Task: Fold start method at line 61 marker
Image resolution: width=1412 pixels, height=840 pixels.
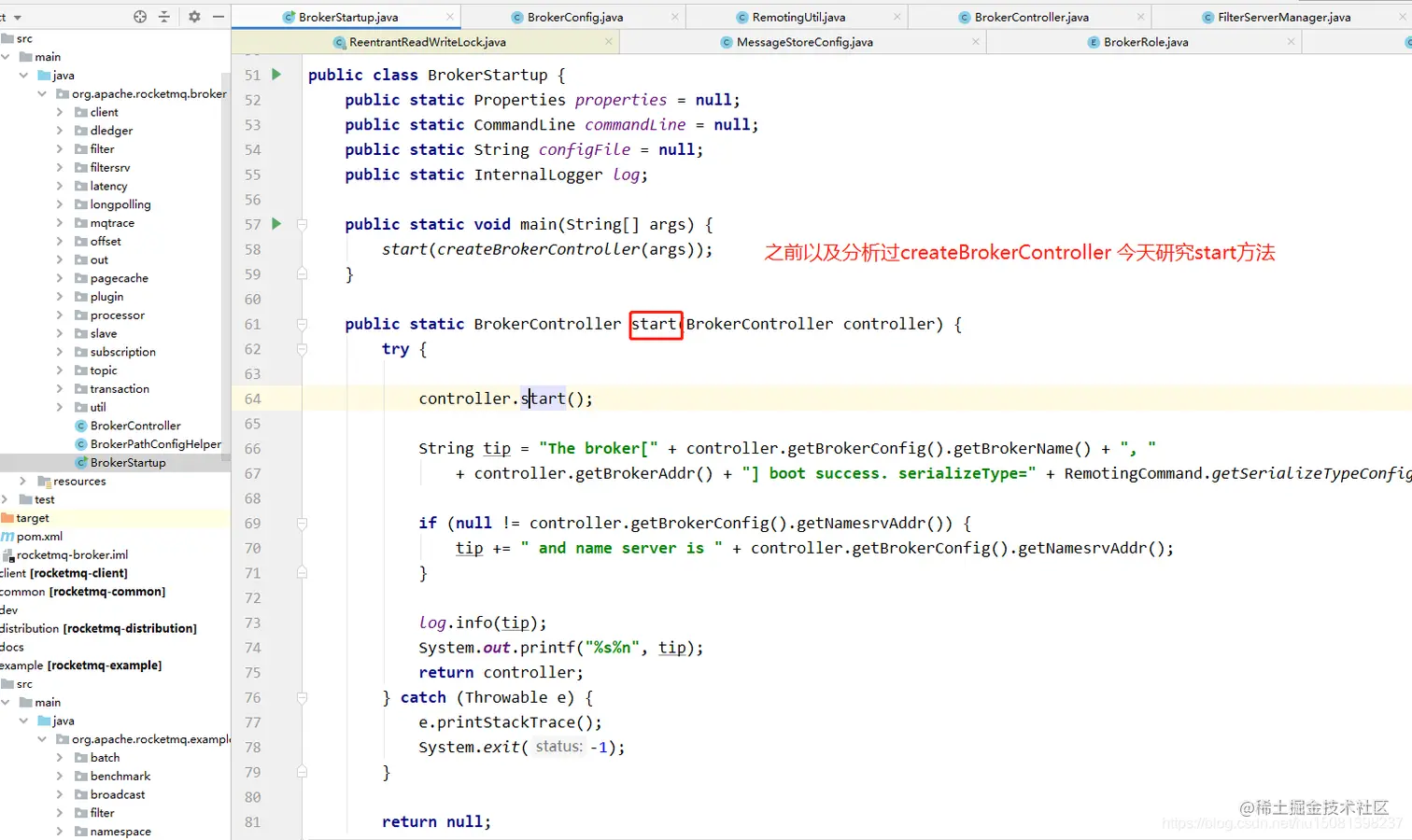Action: pyautogui.click(x=302, y=324)
